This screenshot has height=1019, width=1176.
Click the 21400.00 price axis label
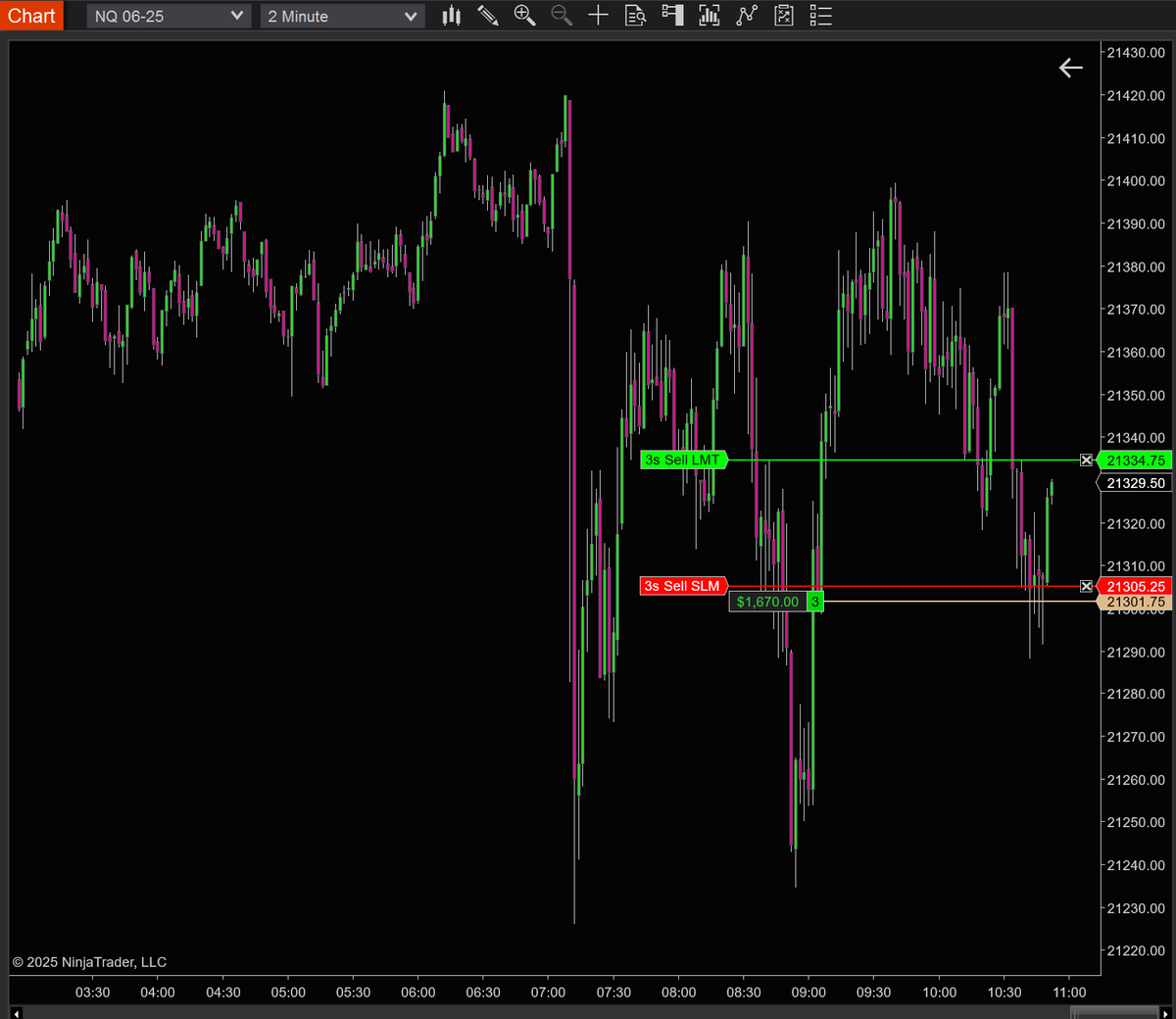[1136, 181]
